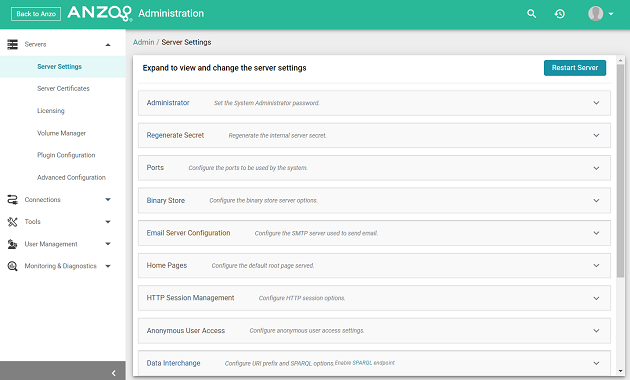Open the Licensing page
The height and width of the screenshot is (380, 630).
[51, 111]
